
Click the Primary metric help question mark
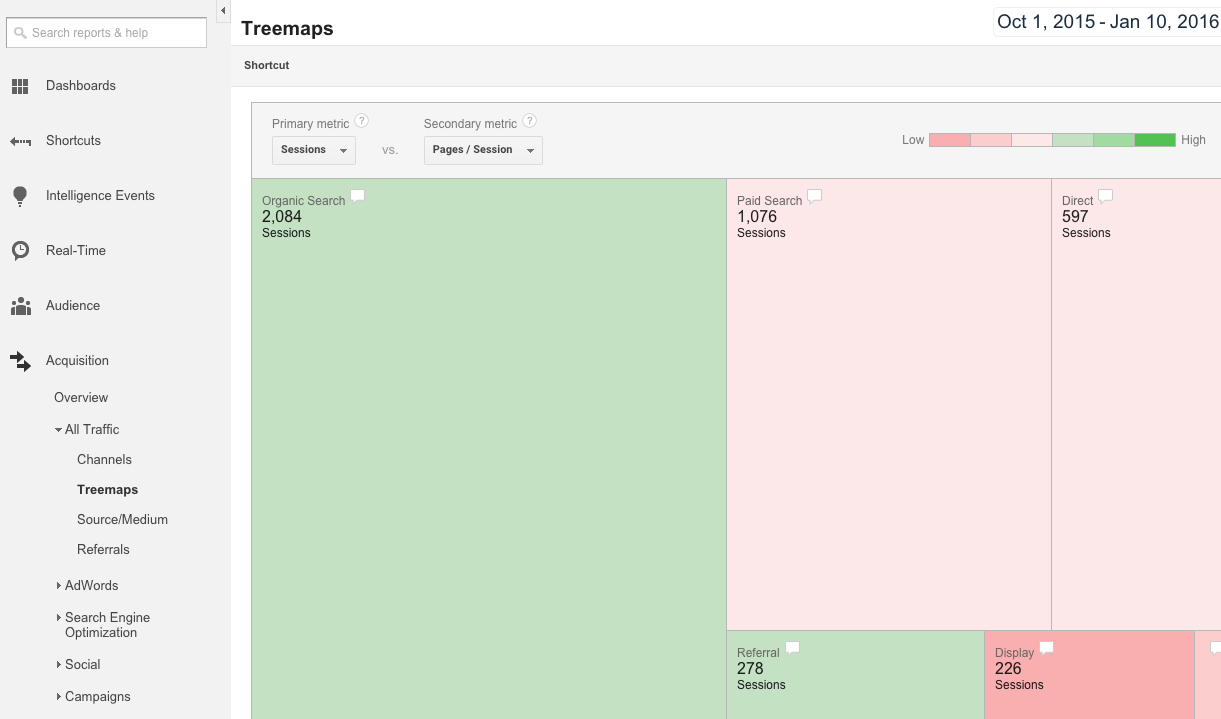coord(362,121)
